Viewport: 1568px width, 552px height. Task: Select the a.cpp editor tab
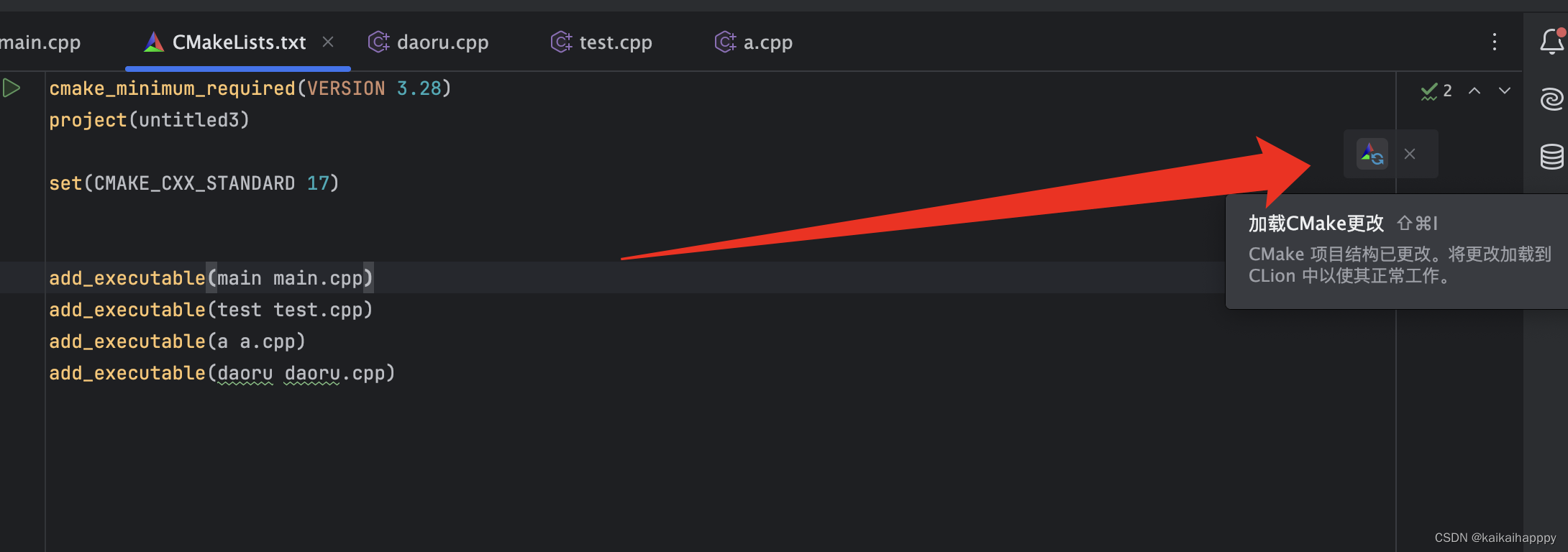tap(767, 42)
